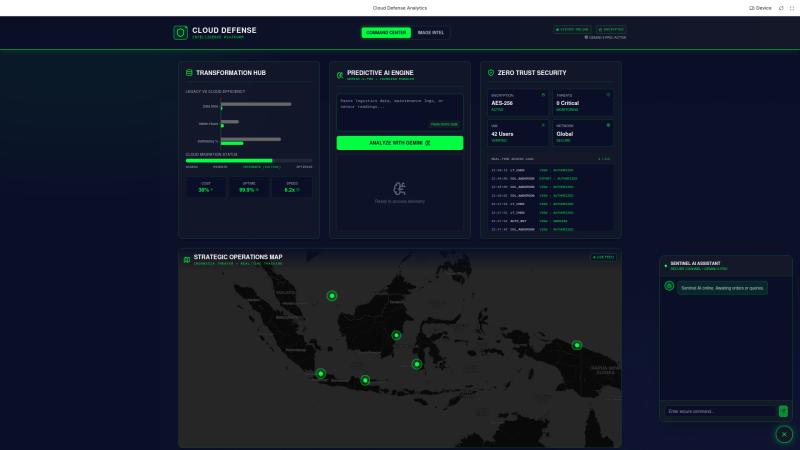This screenshot has width=800, height=450.
Task: Click the fullscreen icon in top bar
Action: pyautogui.click(x=792, y=8)
